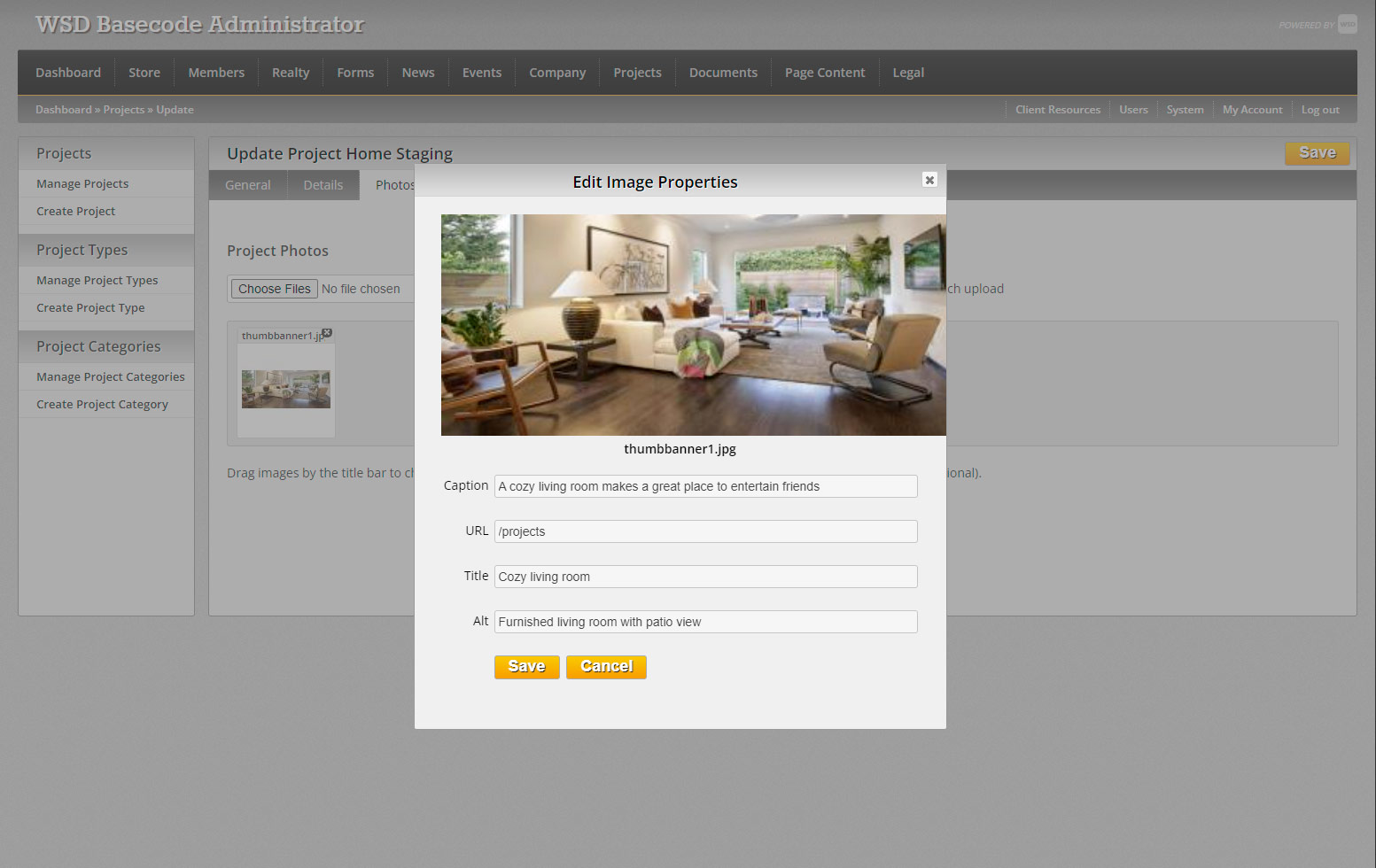
Task: Click the Projects breadcrumb link
Action: (x=124, y=110)
